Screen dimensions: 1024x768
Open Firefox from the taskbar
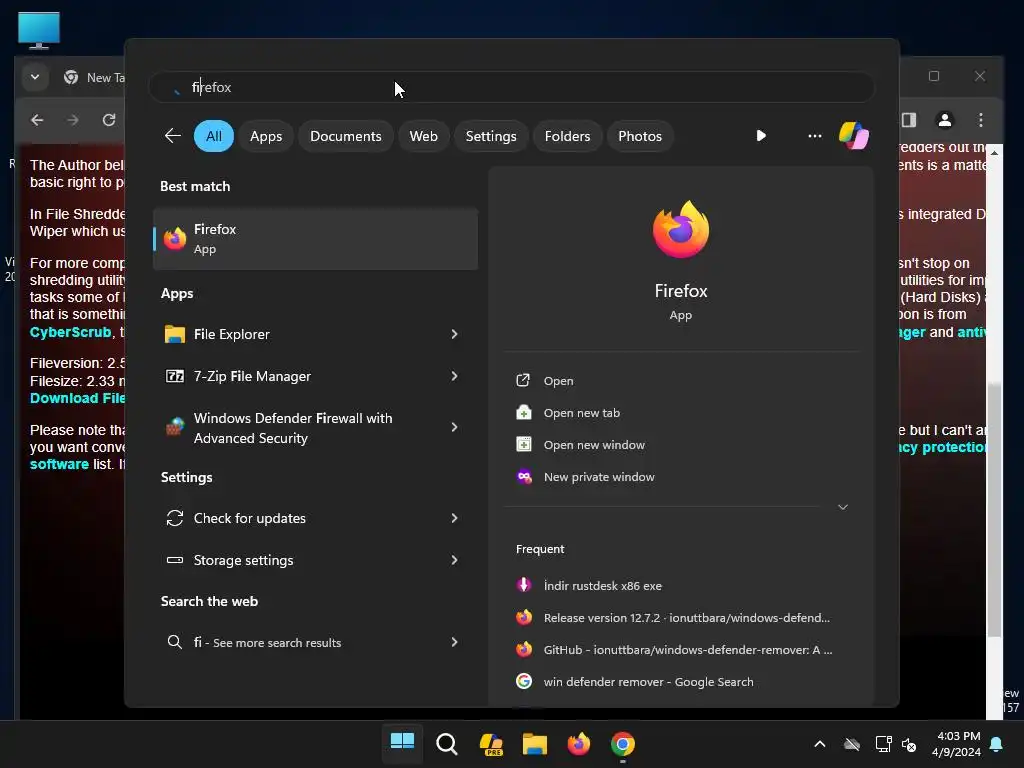click(579, 744)
